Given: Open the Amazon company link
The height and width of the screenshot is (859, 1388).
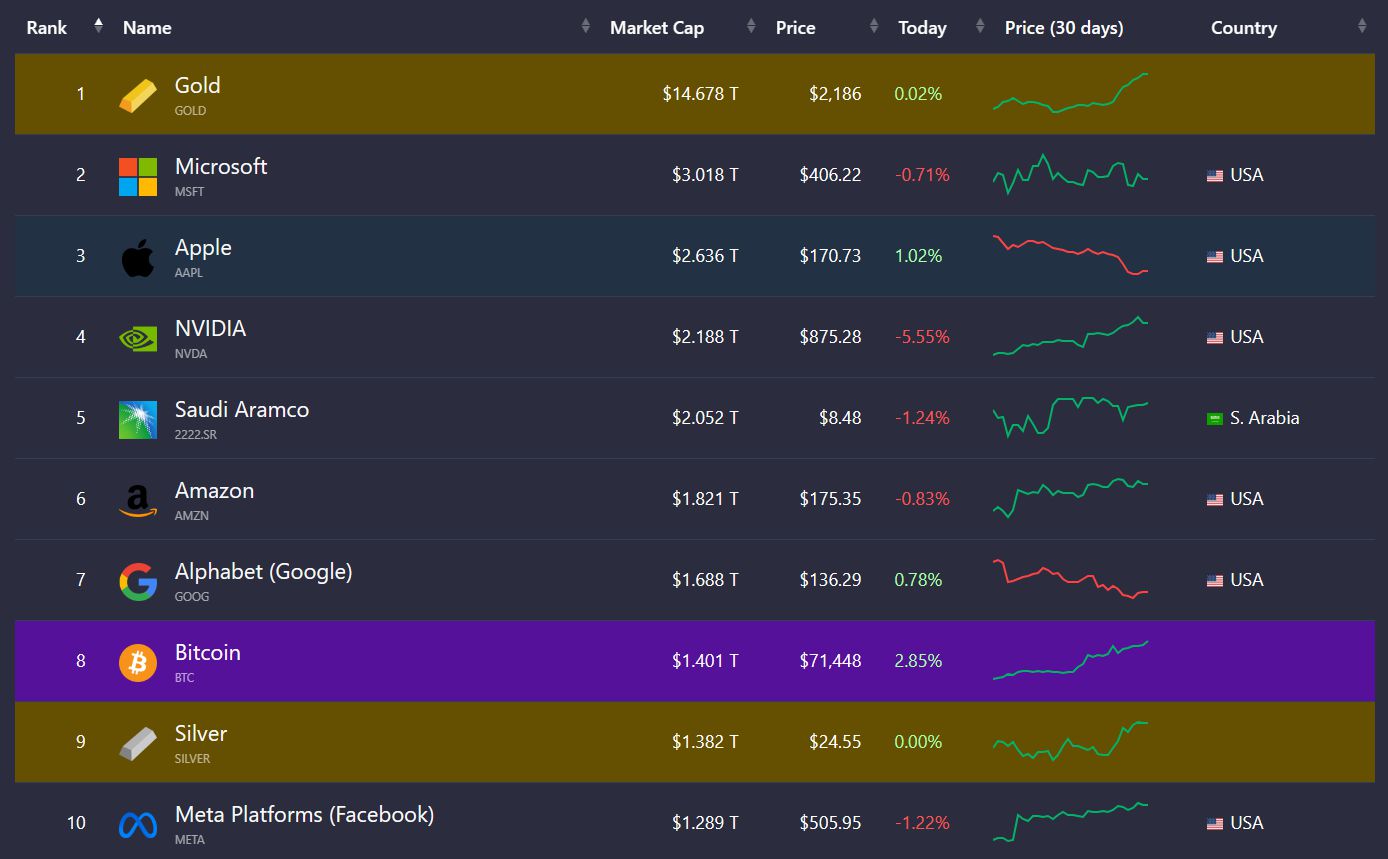Looking at the screenshot, I should 214,491.
